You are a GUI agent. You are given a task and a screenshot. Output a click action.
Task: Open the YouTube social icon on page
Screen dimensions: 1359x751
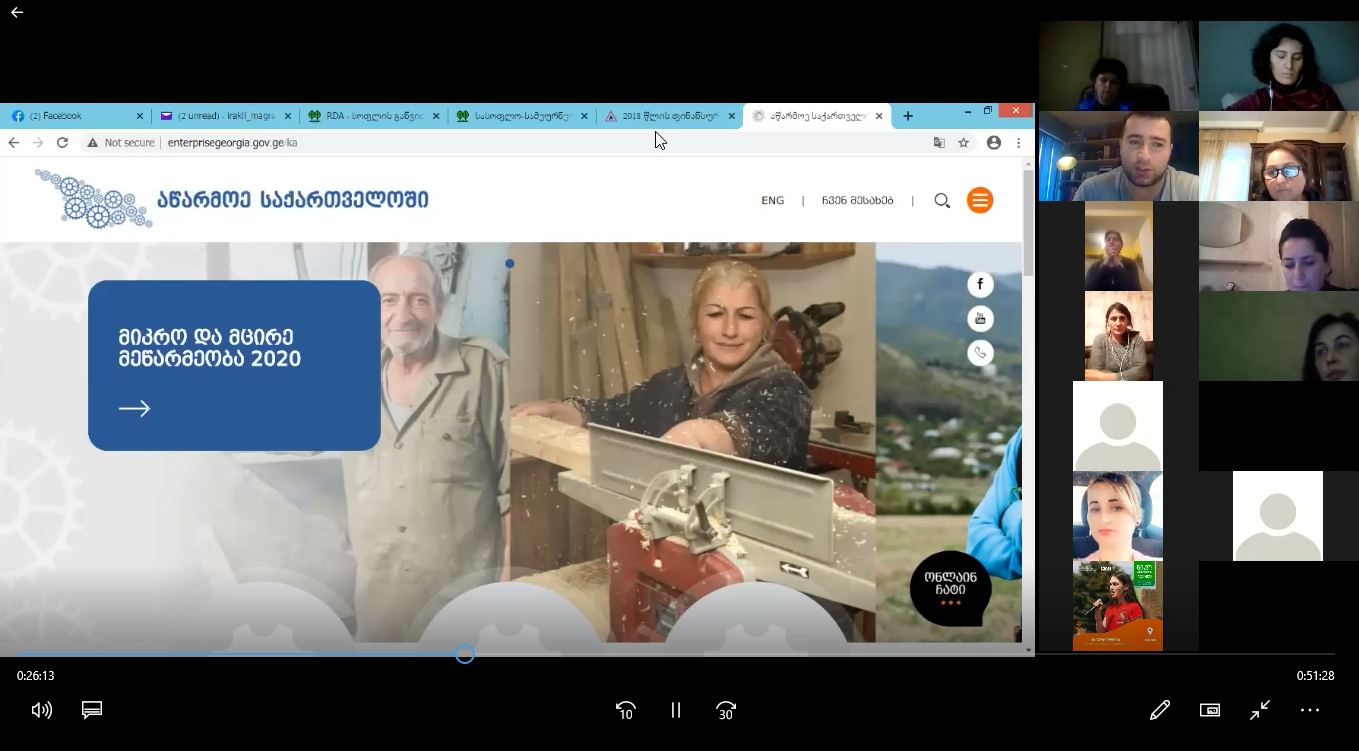tap(980, 319)
